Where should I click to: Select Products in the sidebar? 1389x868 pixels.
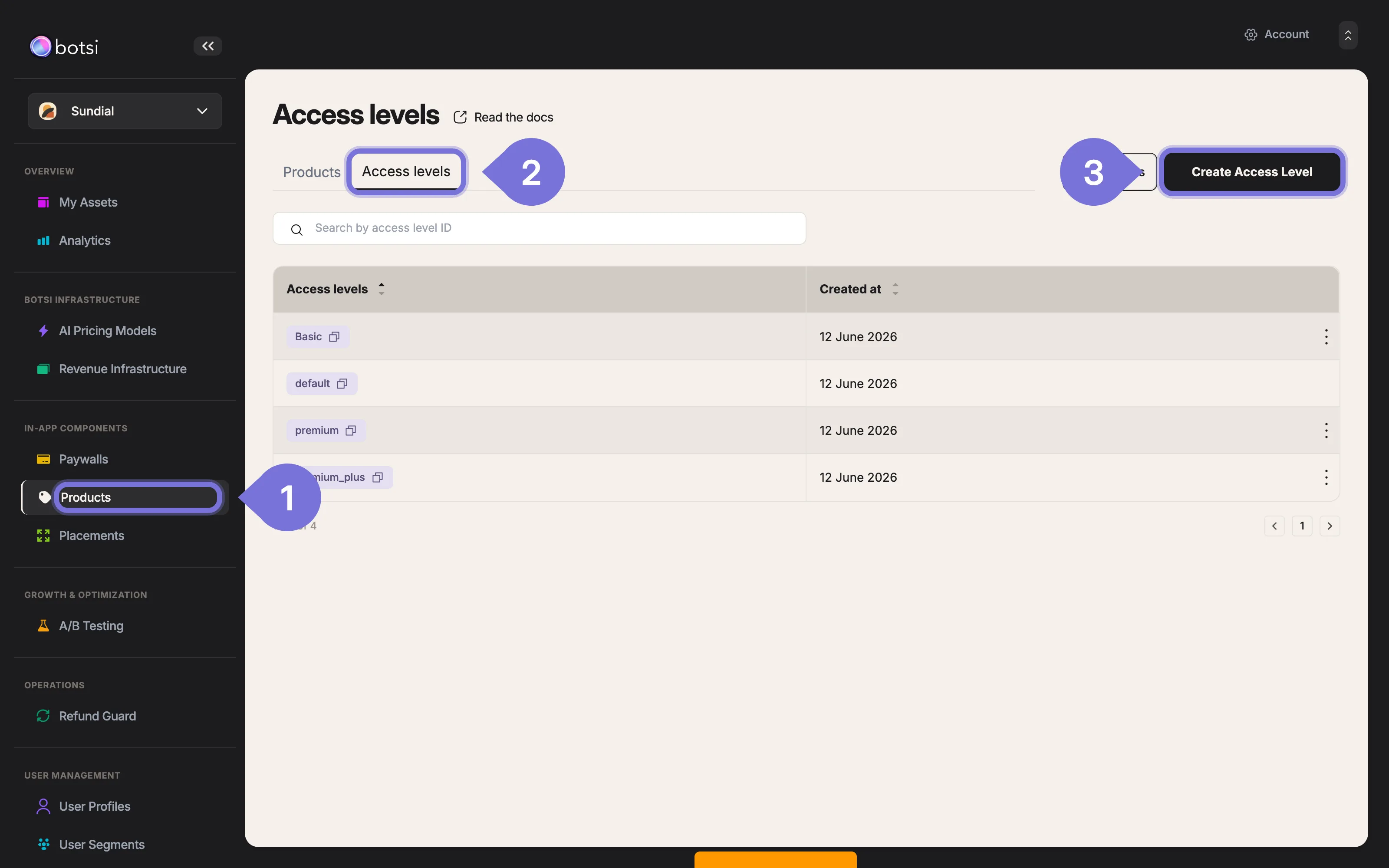125,497
